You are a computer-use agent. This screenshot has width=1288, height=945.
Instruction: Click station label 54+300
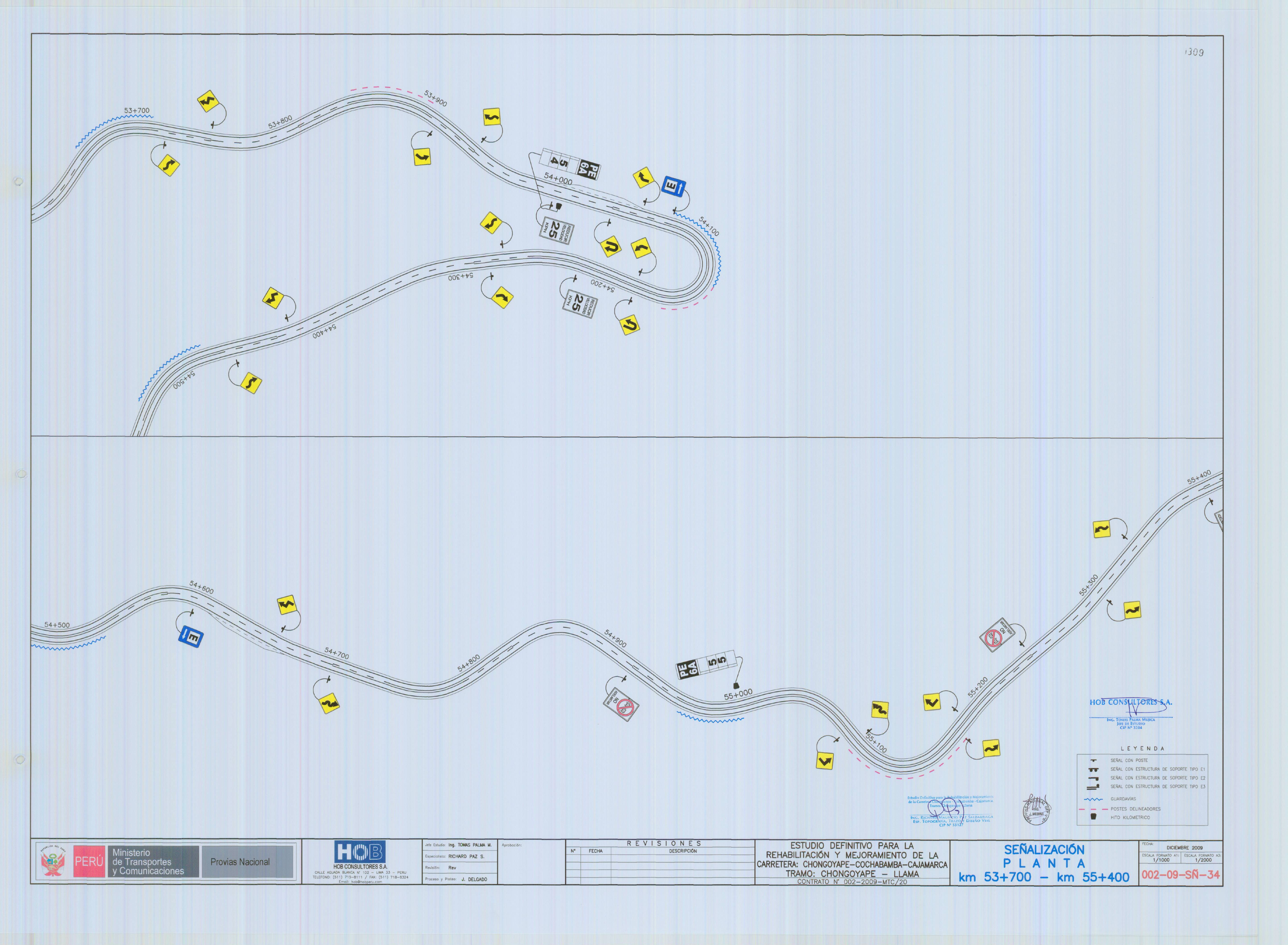pos(461,277)
